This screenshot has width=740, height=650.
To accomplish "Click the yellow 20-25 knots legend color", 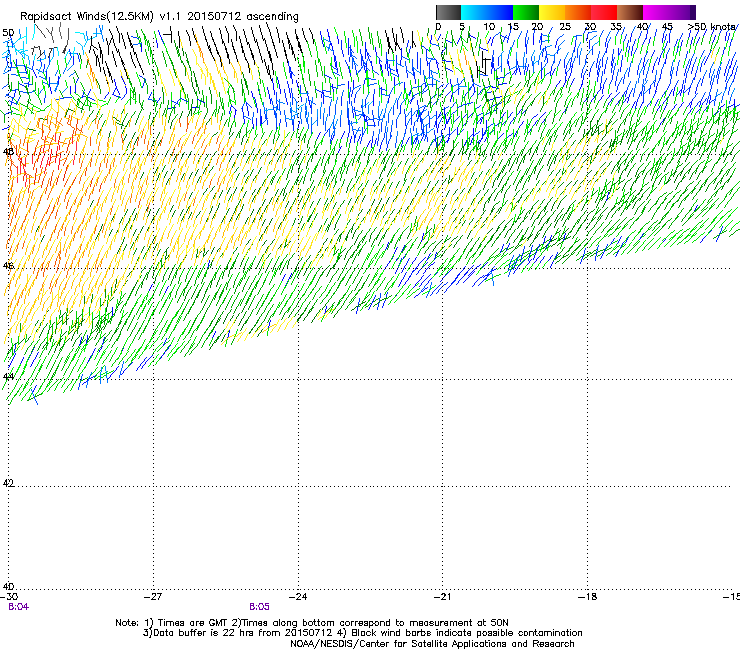I will (552, 12).
